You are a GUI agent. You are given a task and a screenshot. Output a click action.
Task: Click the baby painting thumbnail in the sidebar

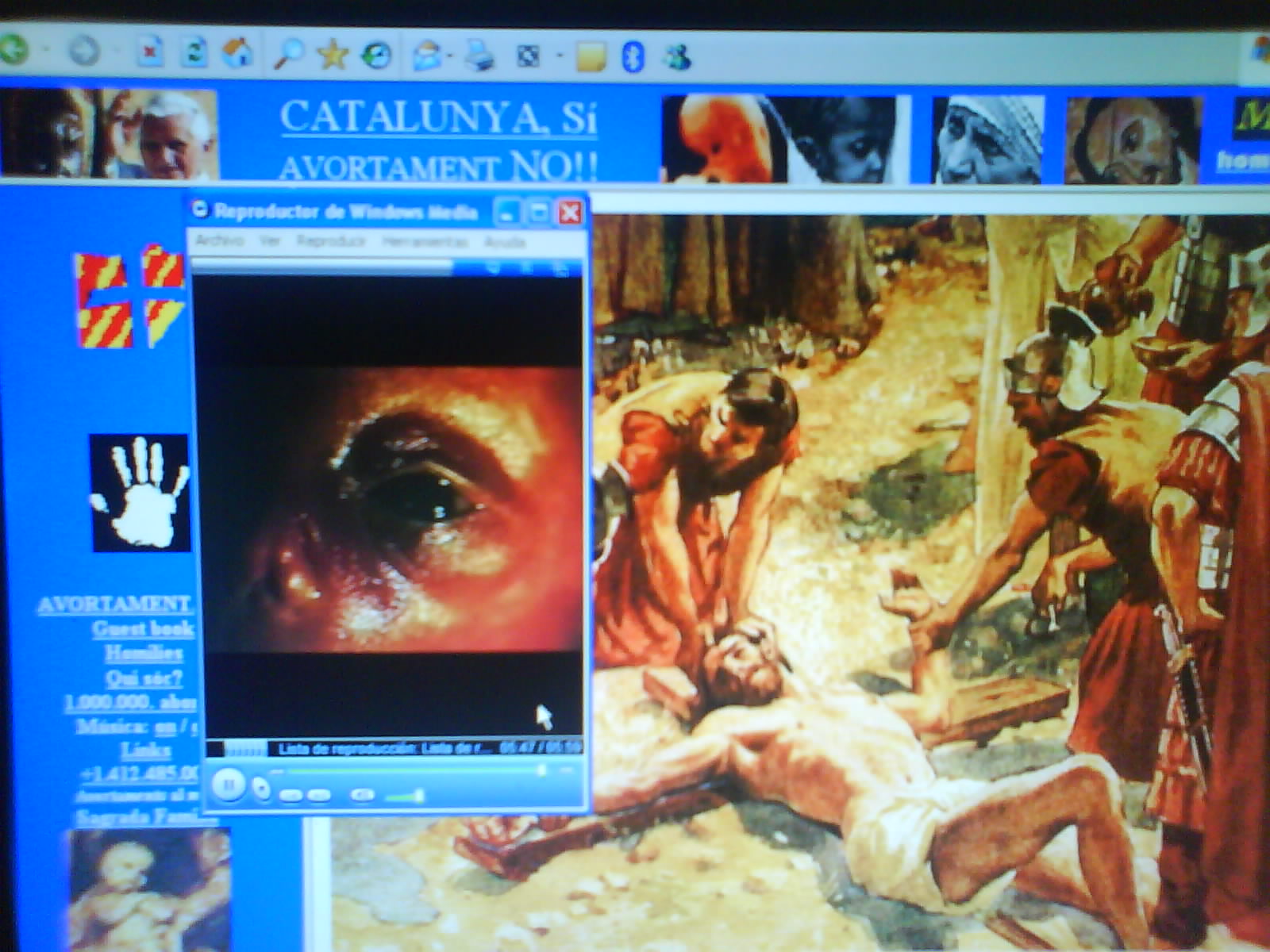click(148, 890)
